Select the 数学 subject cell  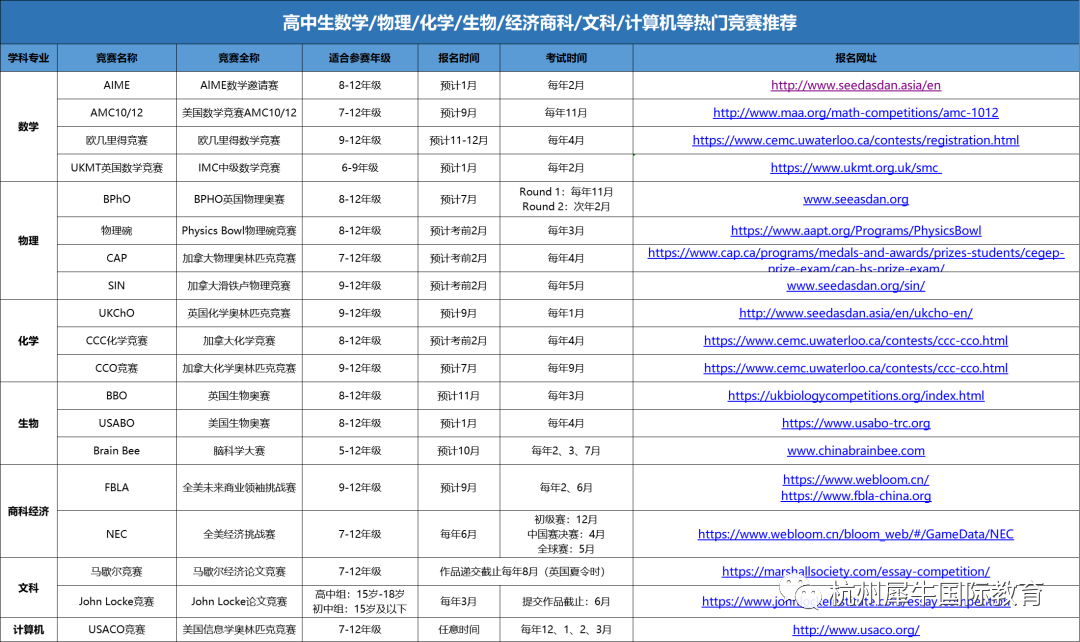click(x=28, y=127)
